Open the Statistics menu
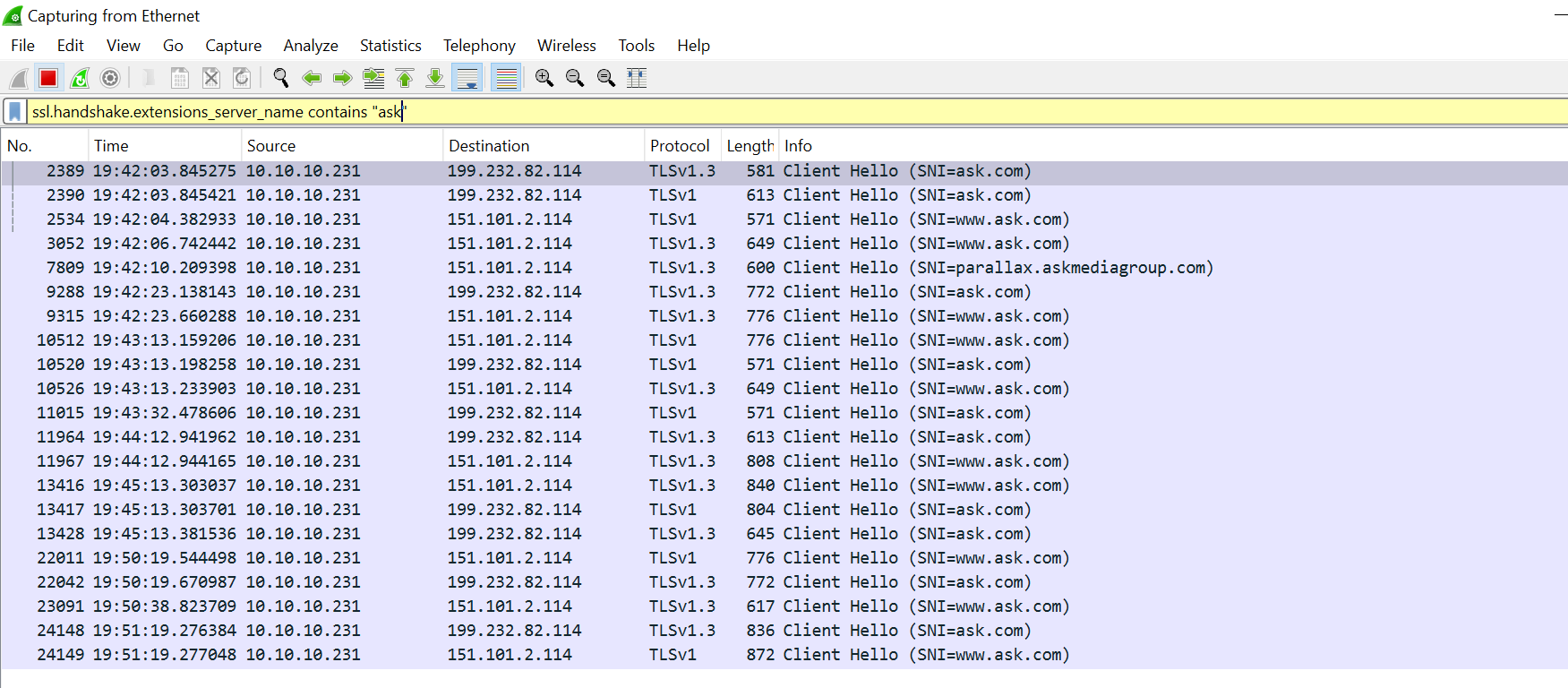This screenshot has height=688, width=1568. click(390, 46)
